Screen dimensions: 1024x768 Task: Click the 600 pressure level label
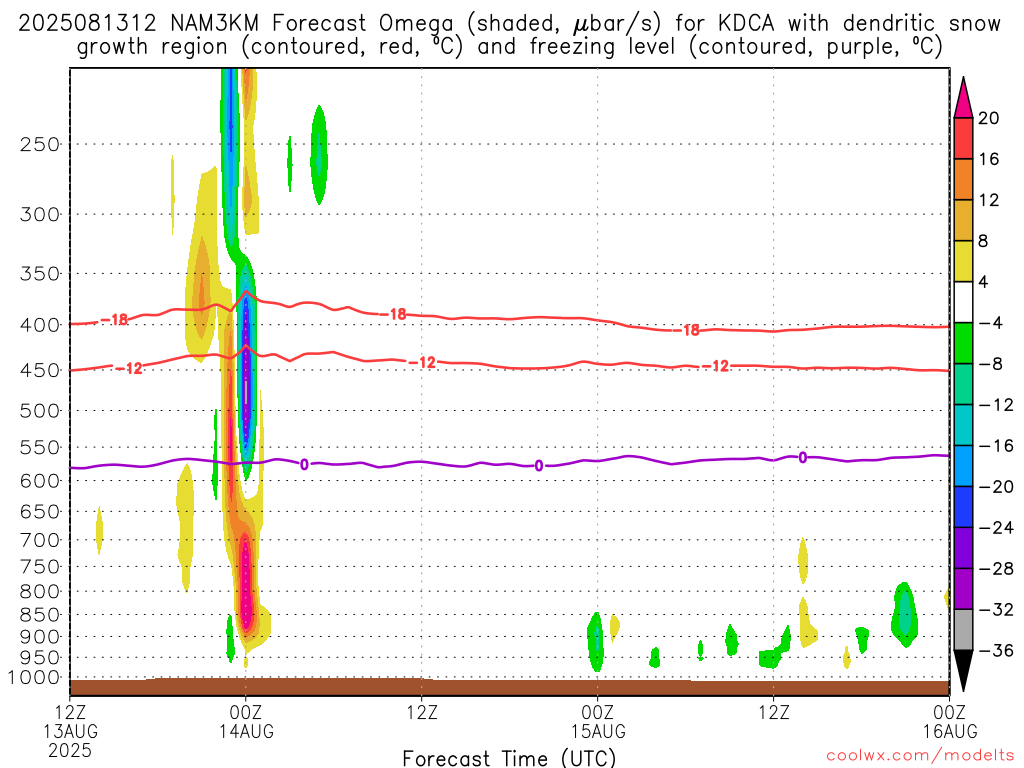click(x=40, y=481)
